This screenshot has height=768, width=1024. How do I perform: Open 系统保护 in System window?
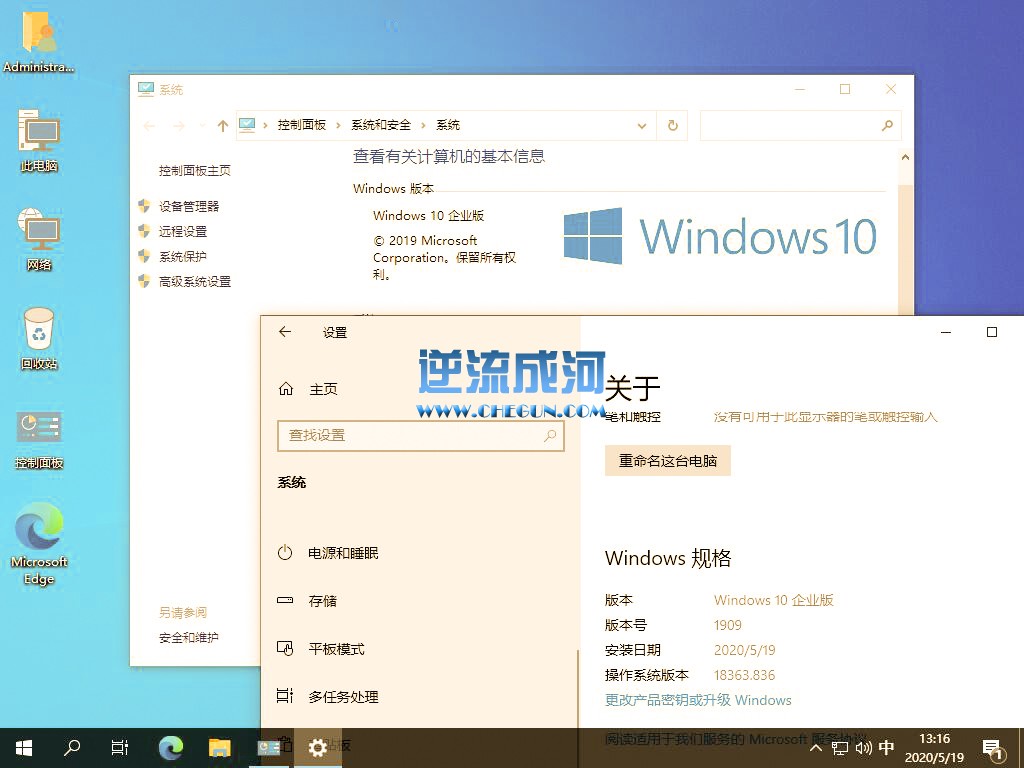click(x=183, y=257)
